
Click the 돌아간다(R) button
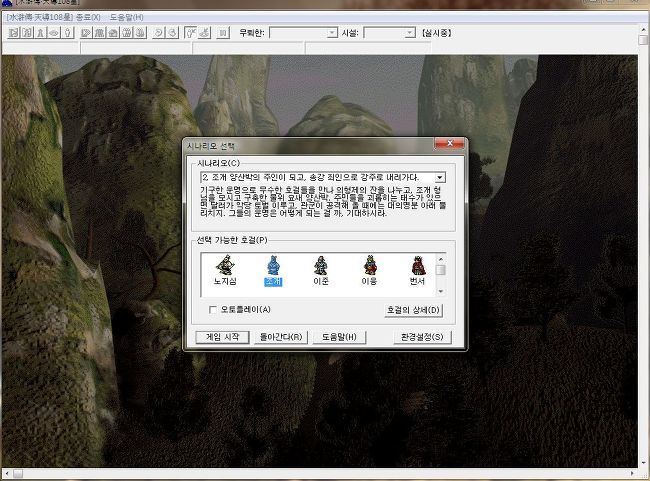click(x=281, y=337)
